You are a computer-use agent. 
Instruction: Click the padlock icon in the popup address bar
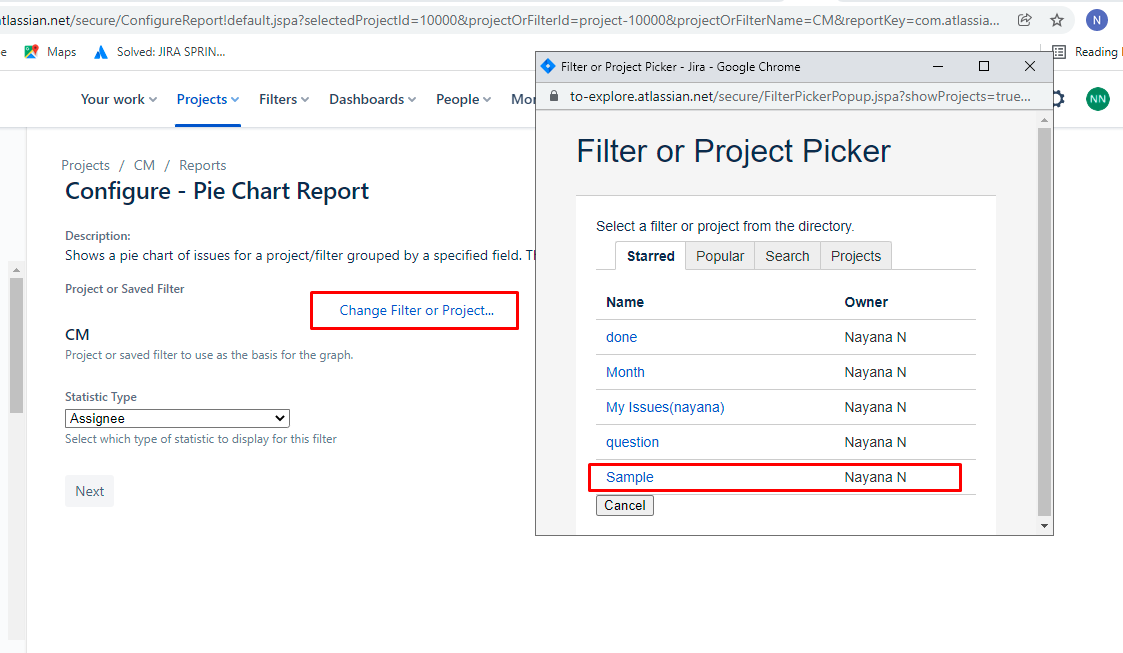553,98
